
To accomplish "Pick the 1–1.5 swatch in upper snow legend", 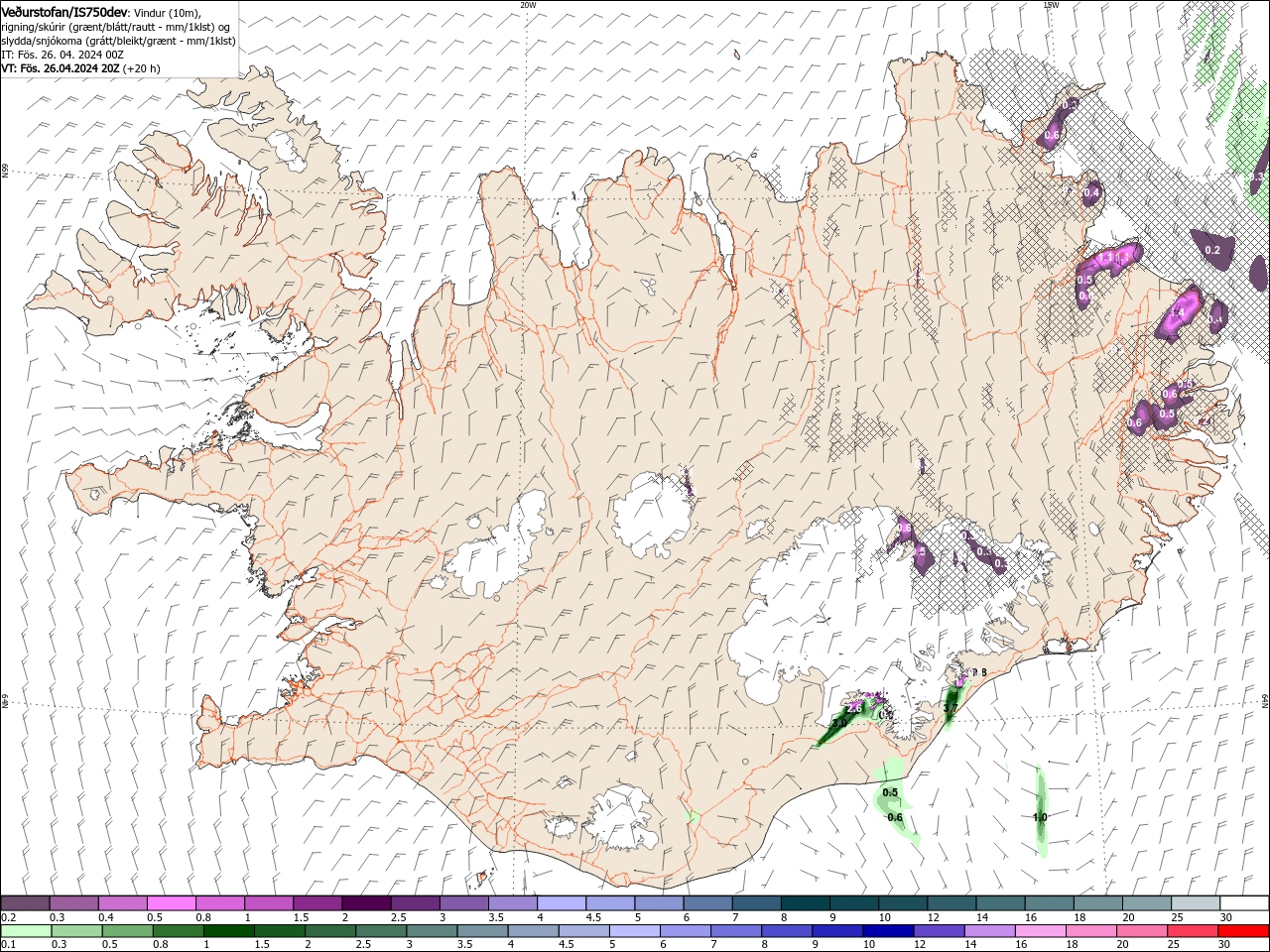I will 268,902.
